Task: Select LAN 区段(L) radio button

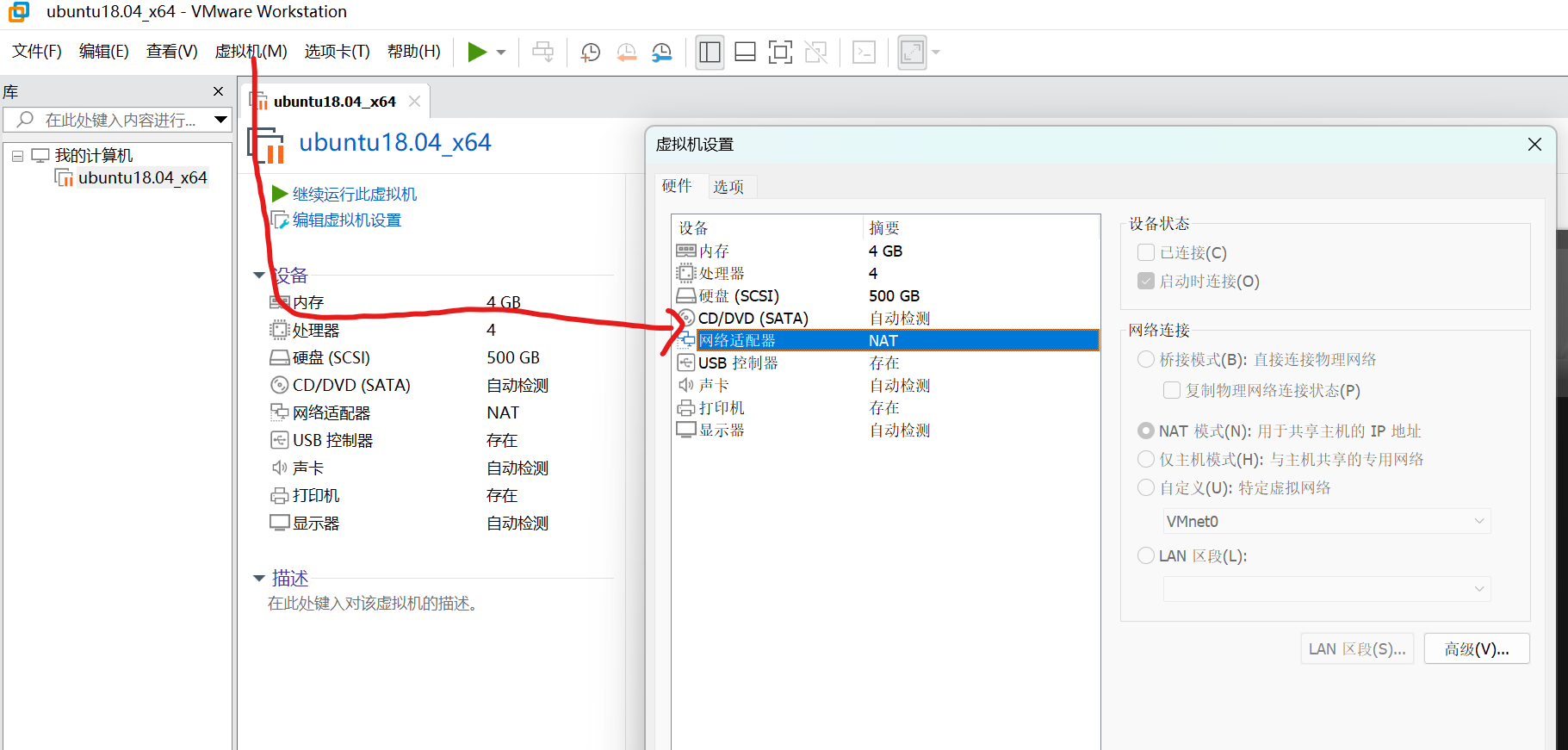Action: click(x=1146, y=555)
